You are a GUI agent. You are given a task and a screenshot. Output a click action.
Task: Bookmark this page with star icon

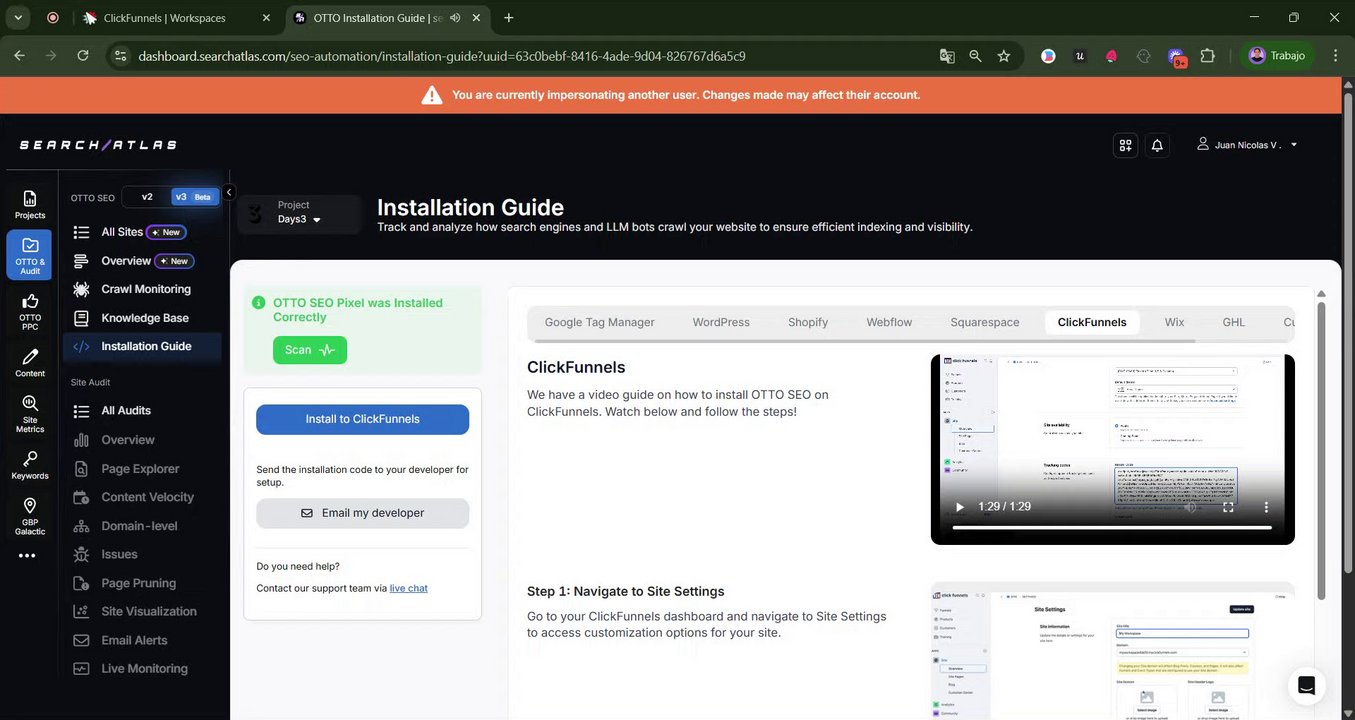click(1003, 56)
